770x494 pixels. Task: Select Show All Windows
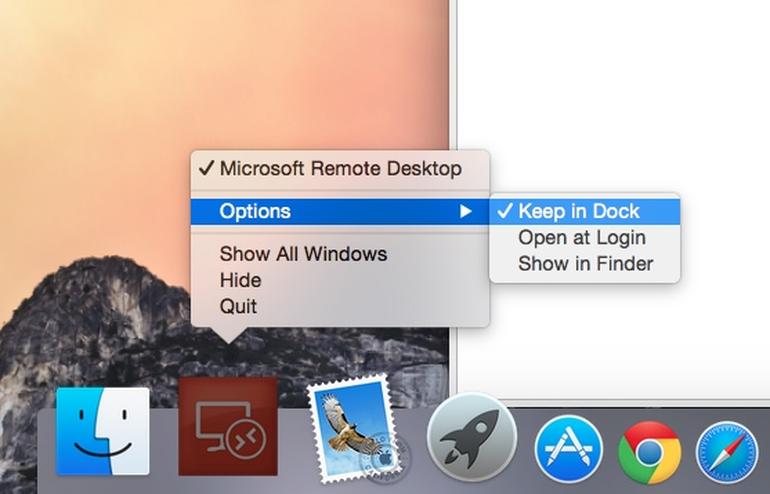pyautogui.click(x=340, y=254)
